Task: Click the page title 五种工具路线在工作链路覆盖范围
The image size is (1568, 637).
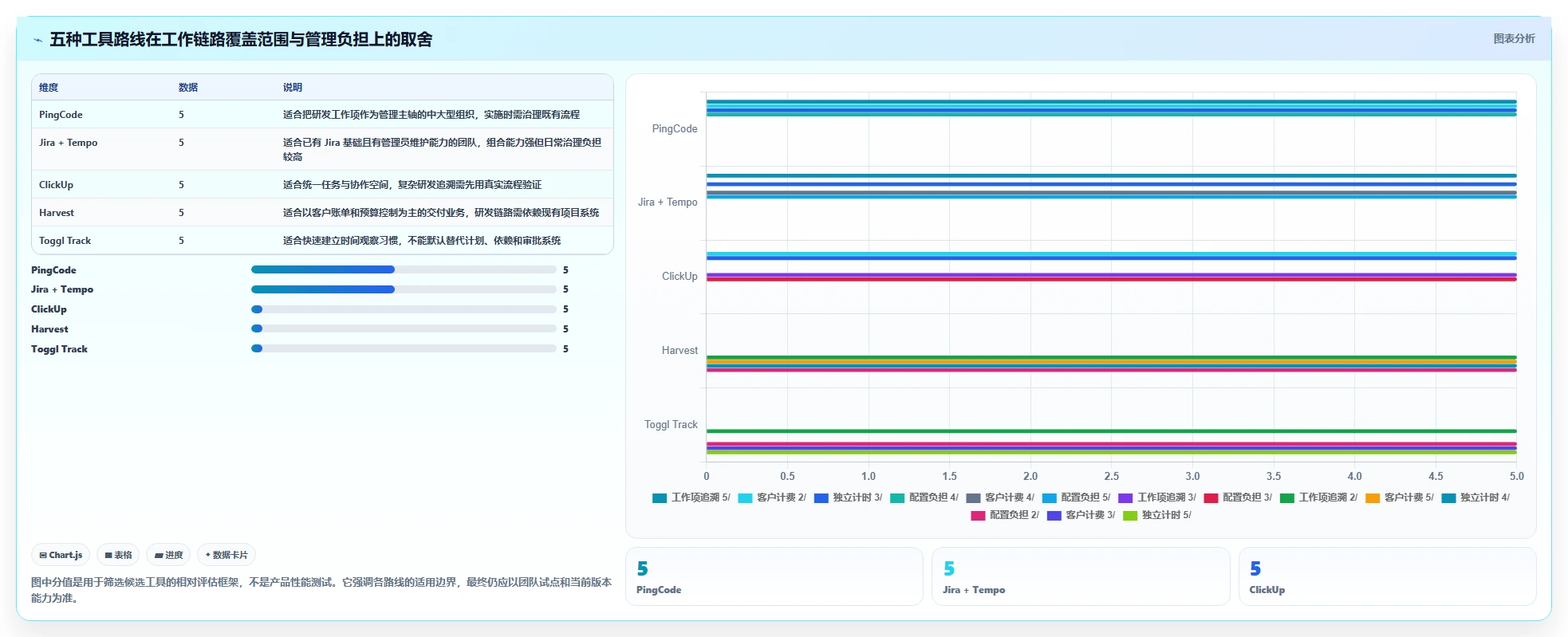Action: pyautogui.click(x=241, y=39)
